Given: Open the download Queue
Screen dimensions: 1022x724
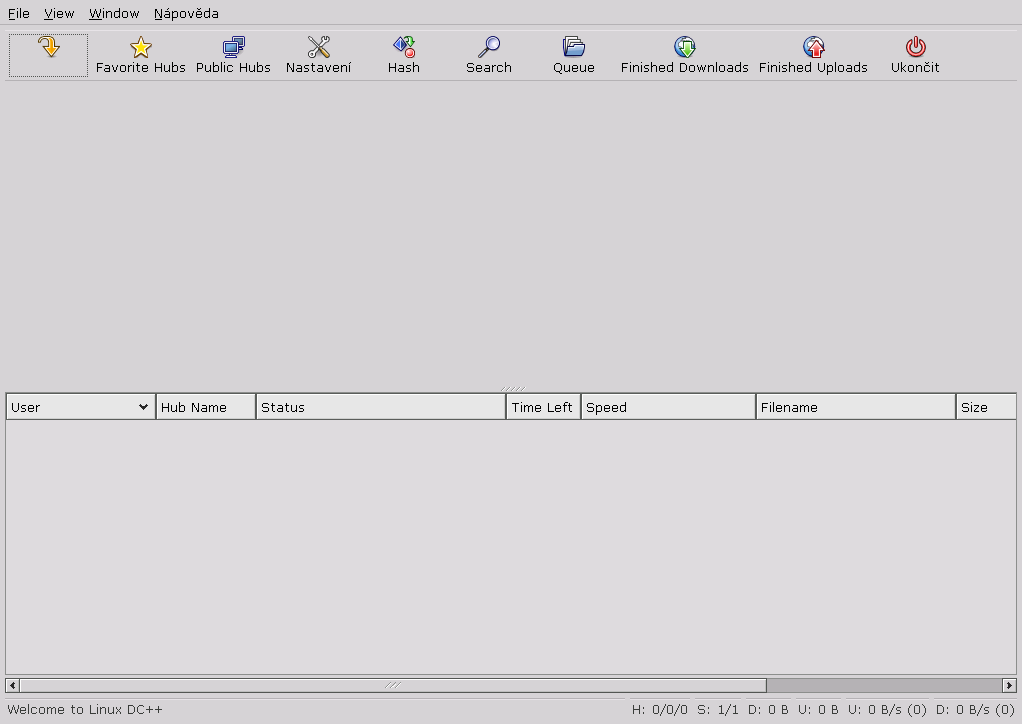Looking at the screenshot, I should [574, 47].
